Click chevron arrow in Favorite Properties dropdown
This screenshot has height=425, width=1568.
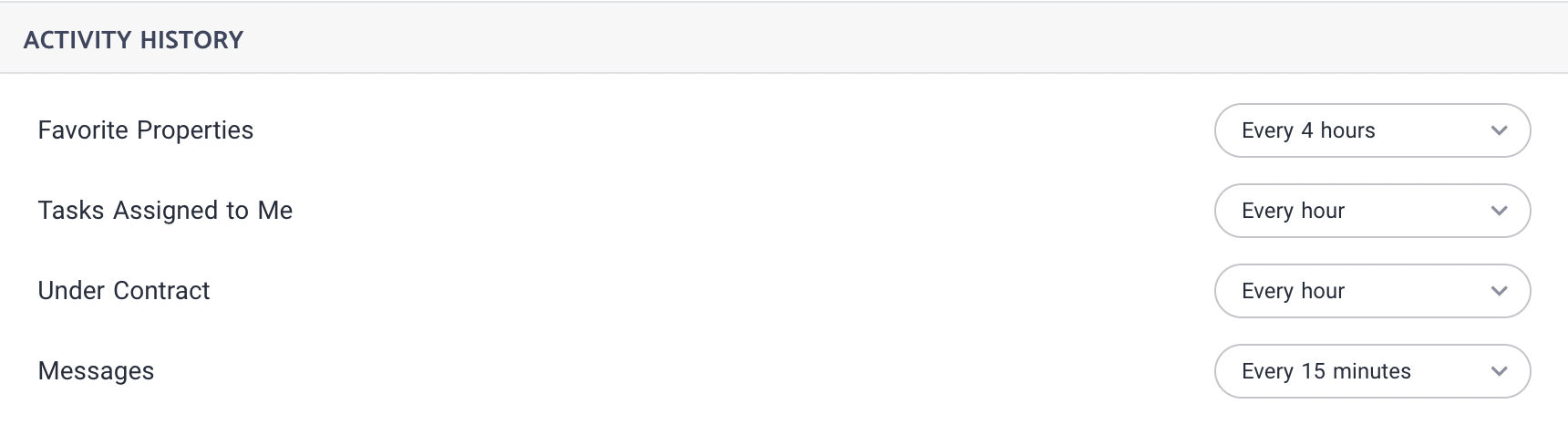click(x=1499, y=130)
